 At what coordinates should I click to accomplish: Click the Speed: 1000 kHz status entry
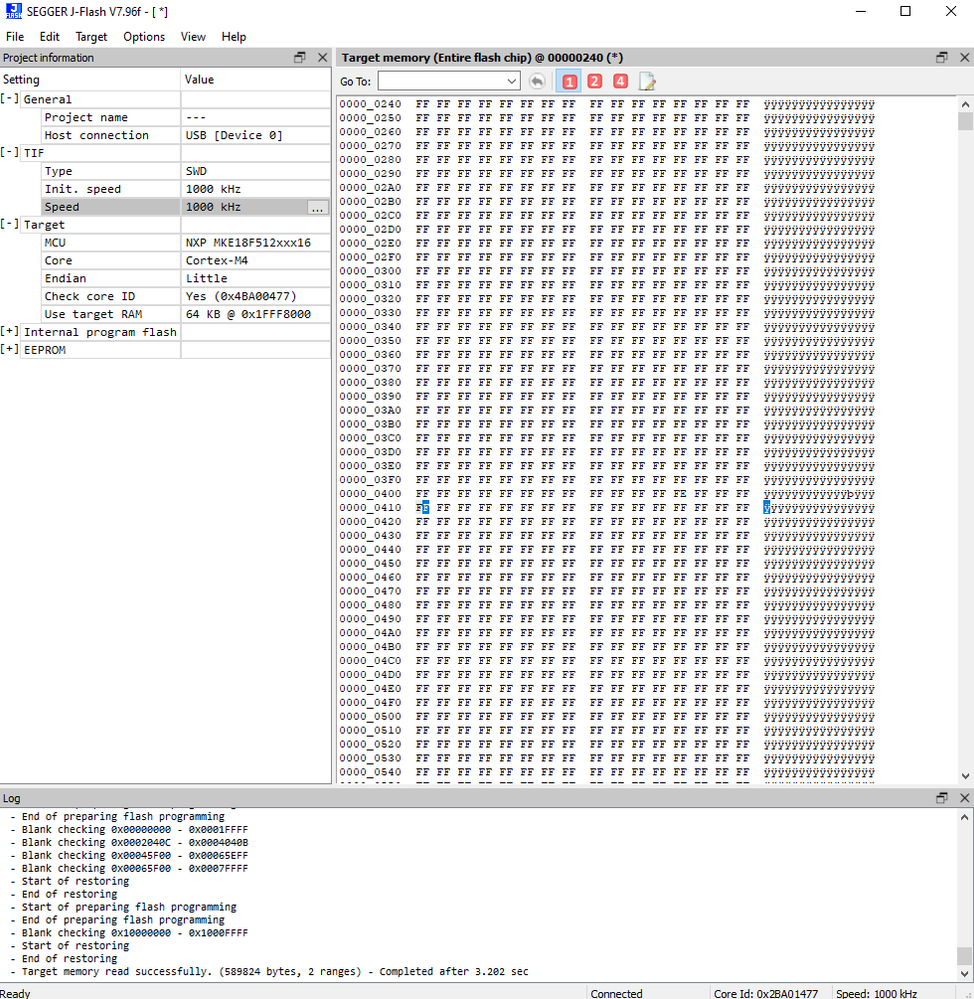click(877, 993)
